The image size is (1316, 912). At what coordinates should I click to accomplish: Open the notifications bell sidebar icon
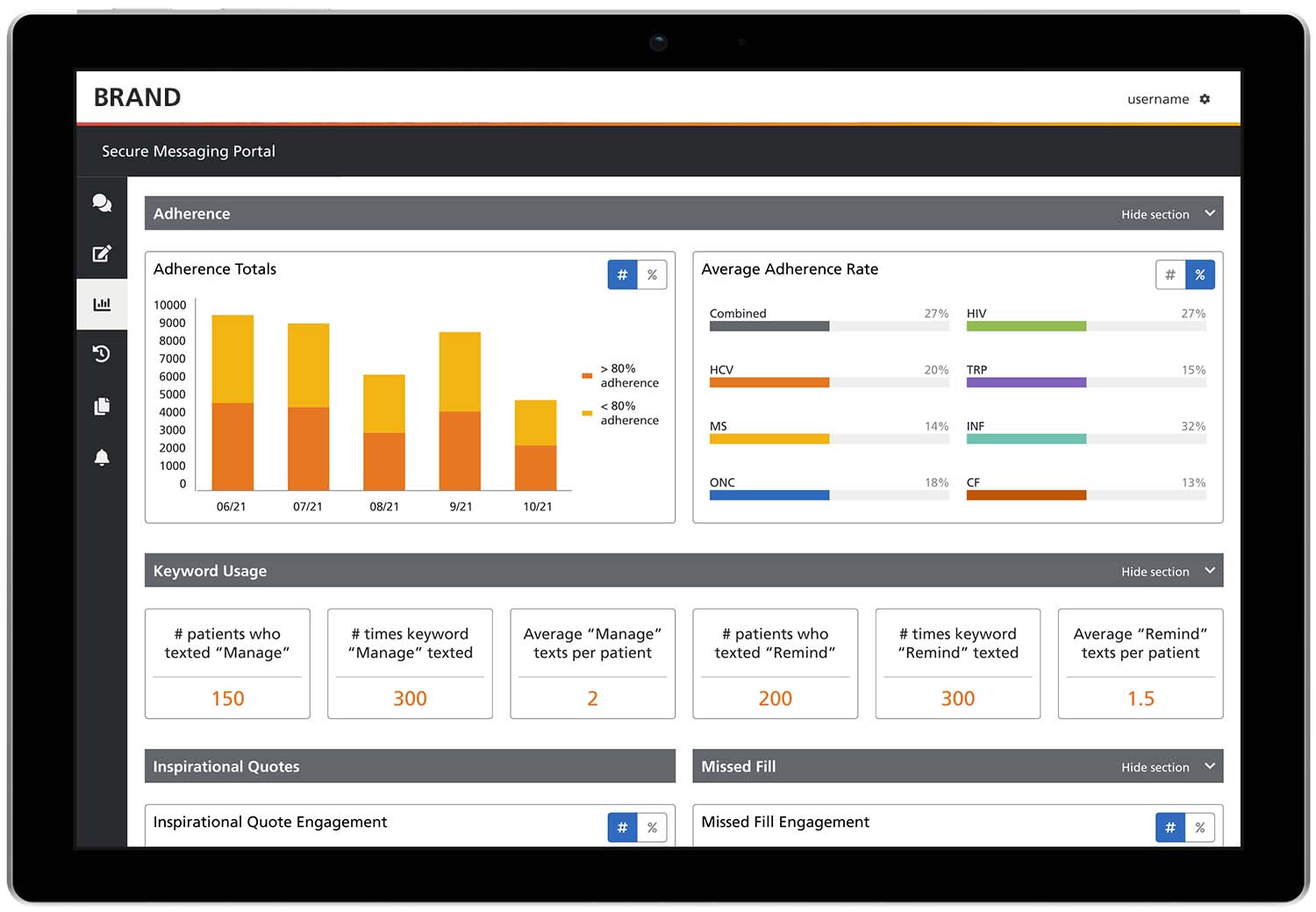click(x=102, y=457)
